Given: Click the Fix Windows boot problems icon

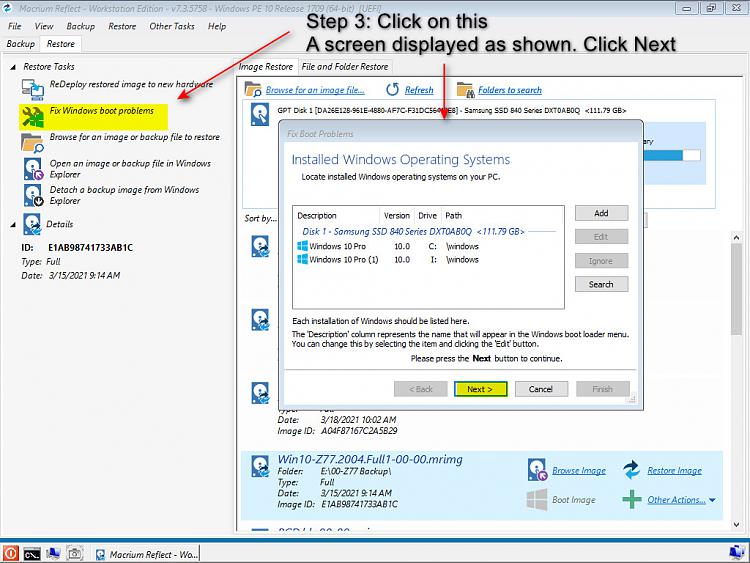Looking at the screenshot, I should (x=33, y=117).
